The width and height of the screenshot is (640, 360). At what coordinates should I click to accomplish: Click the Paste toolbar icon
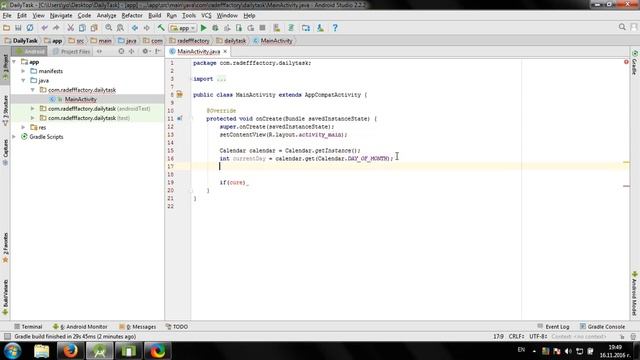[94, 28]
